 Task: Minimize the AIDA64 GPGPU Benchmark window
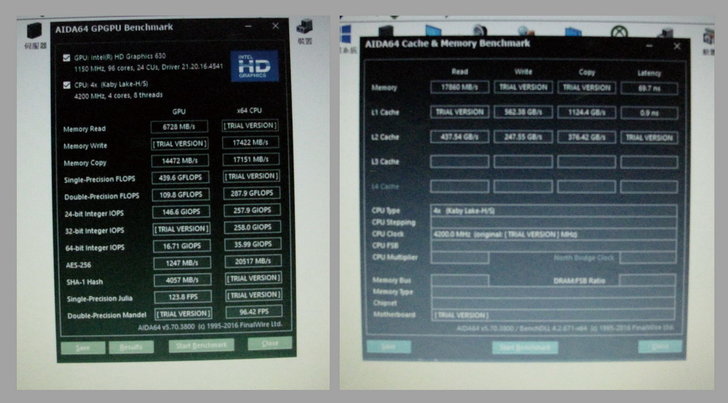click(249, 28)
